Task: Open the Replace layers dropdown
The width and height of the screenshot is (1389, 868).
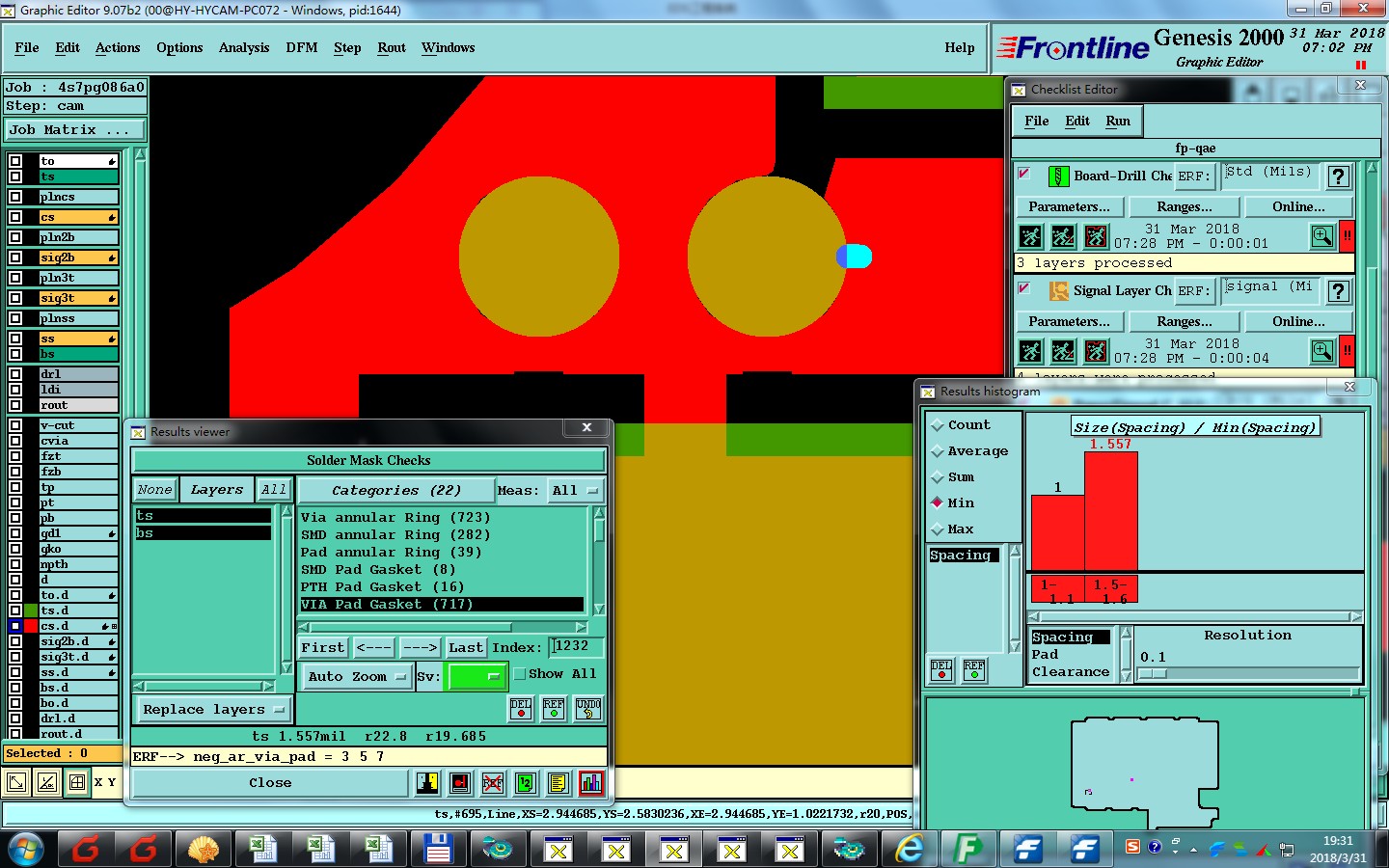Action: click(x=212, y=710)
